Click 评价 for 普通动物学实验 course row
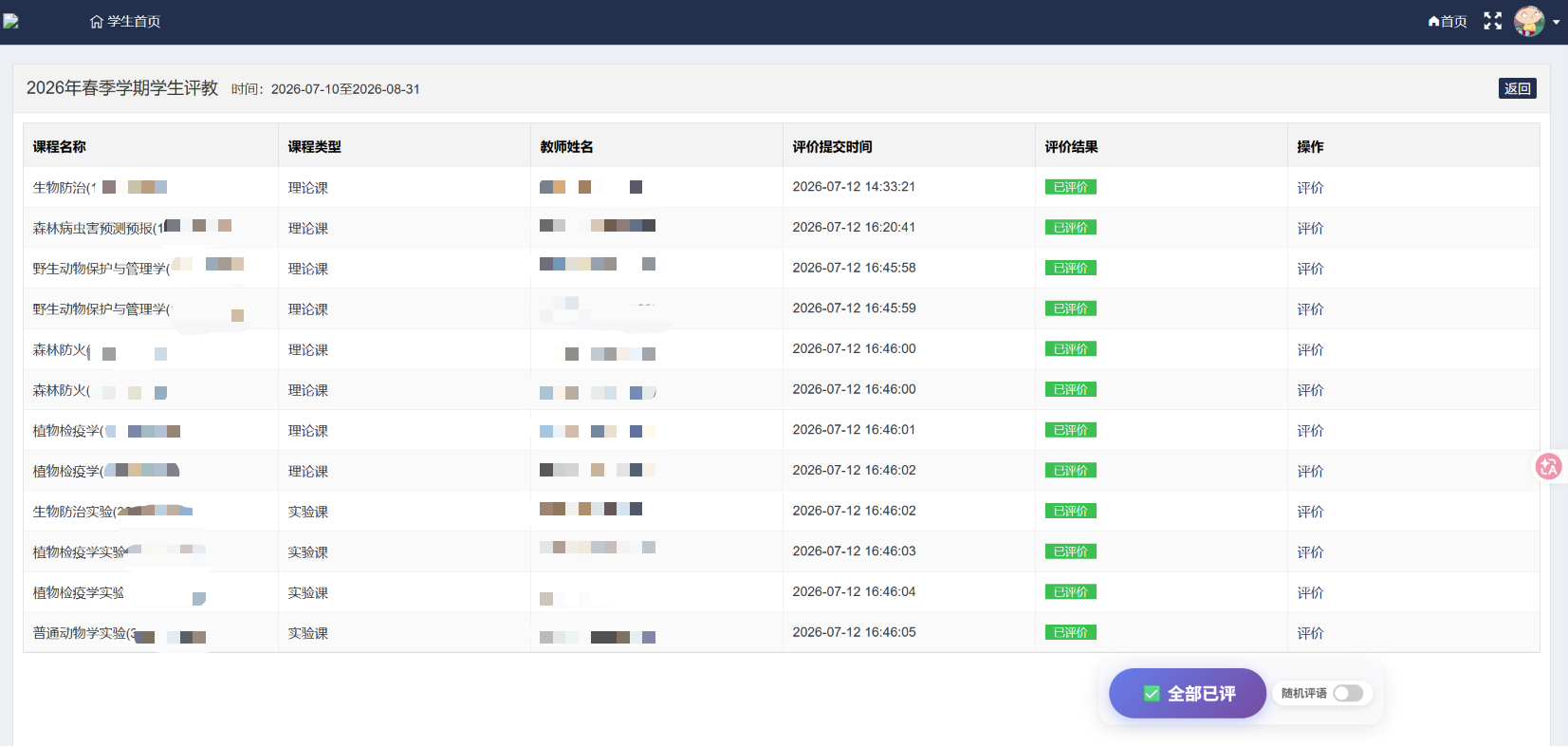The height and width of the screenshot is (747, 1568). click(x=1310, y=633)
